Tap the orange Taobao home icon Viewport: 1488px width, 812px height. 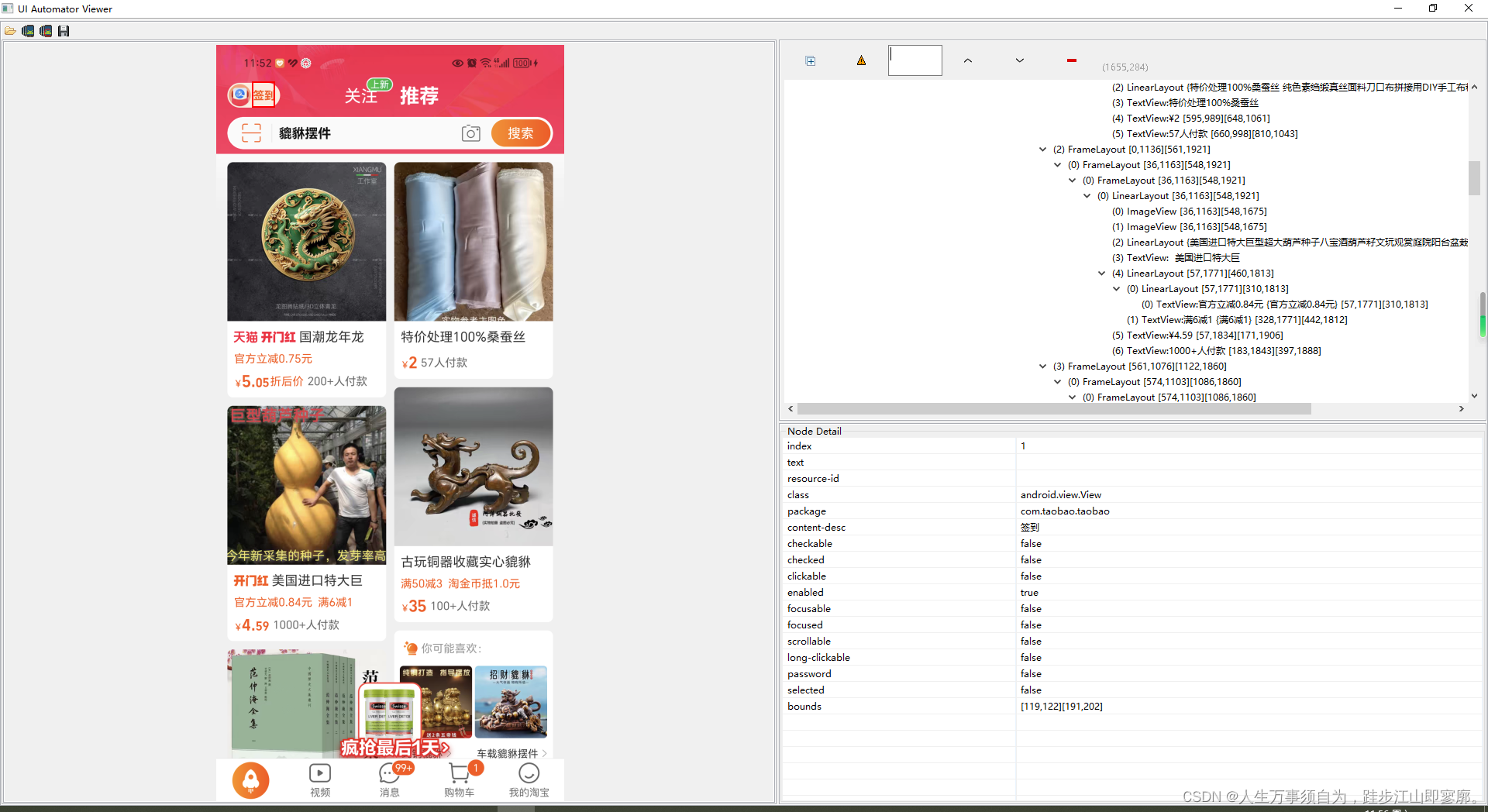(x=250, y=779)
